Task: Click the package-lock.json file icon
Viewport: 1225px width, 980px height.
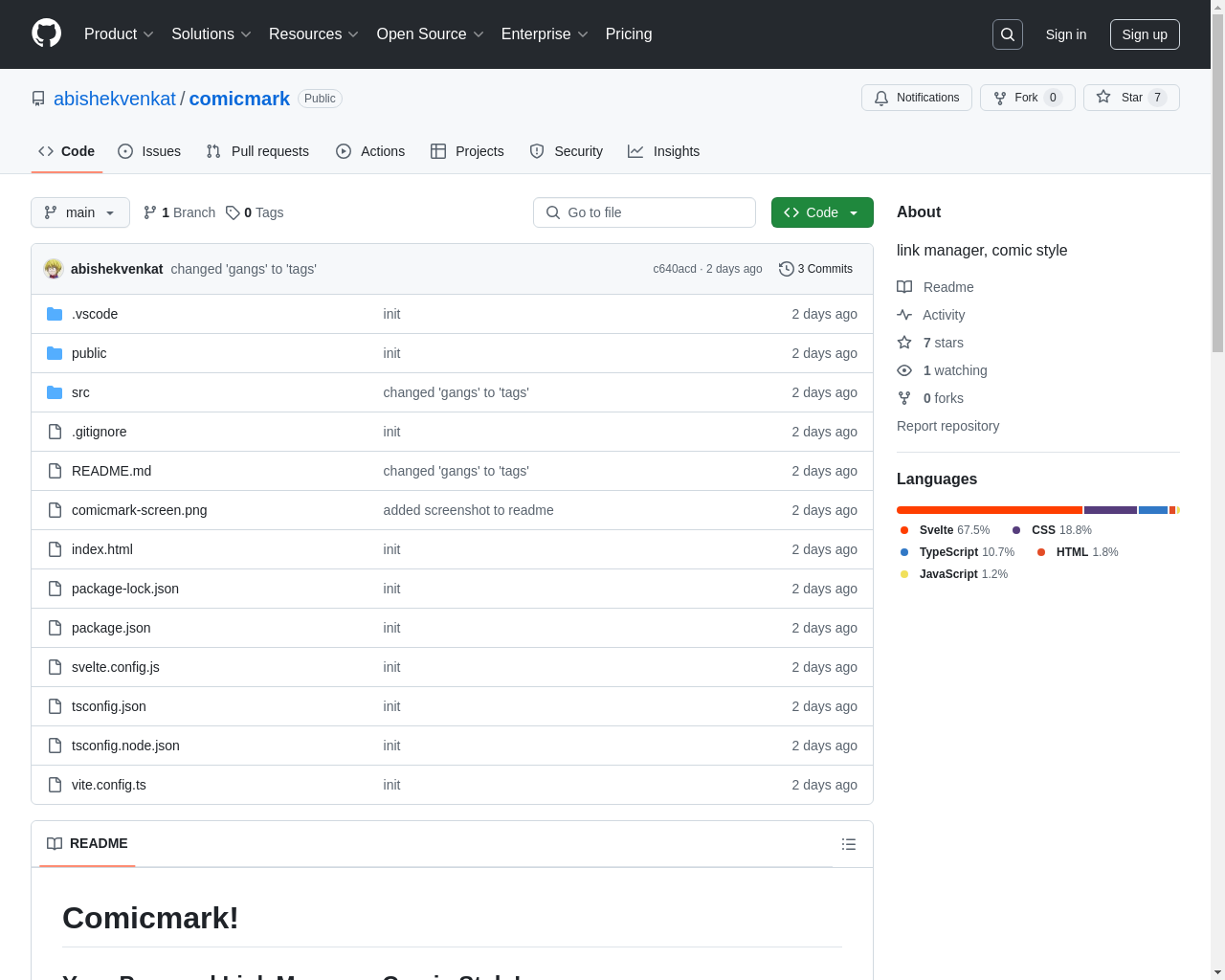Action: [55, 589]
